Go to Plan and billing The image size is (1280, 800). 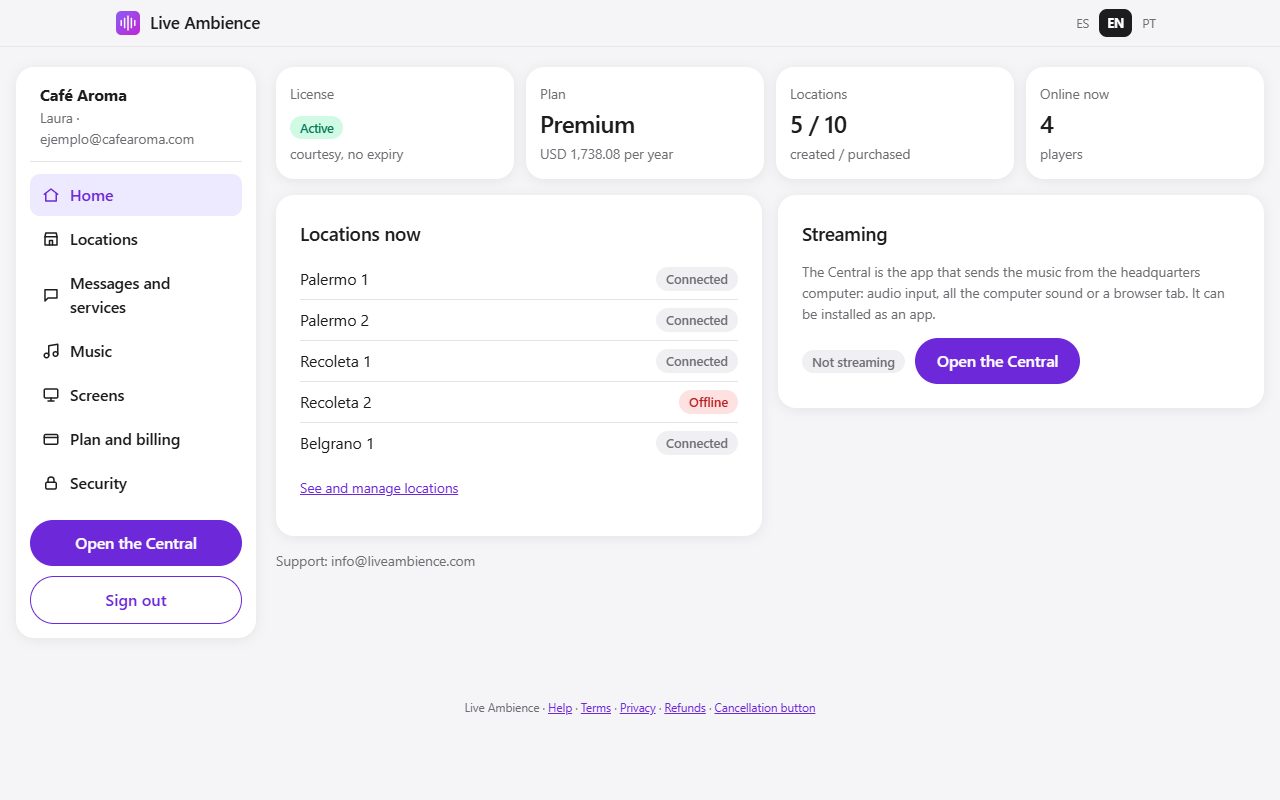[x=136, y=439]
